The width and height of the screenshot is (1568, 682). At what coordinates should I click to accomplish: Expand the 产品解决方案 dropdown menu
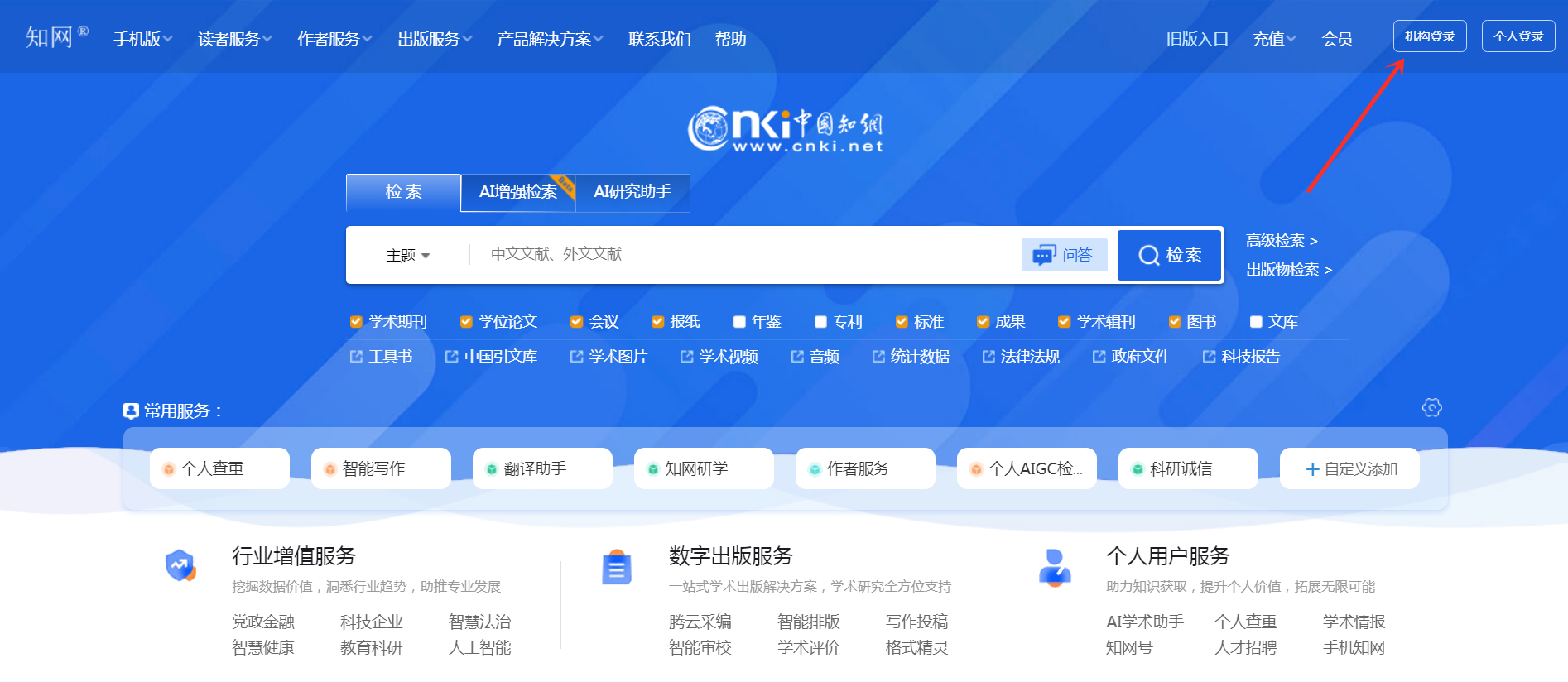click(550, 39)
